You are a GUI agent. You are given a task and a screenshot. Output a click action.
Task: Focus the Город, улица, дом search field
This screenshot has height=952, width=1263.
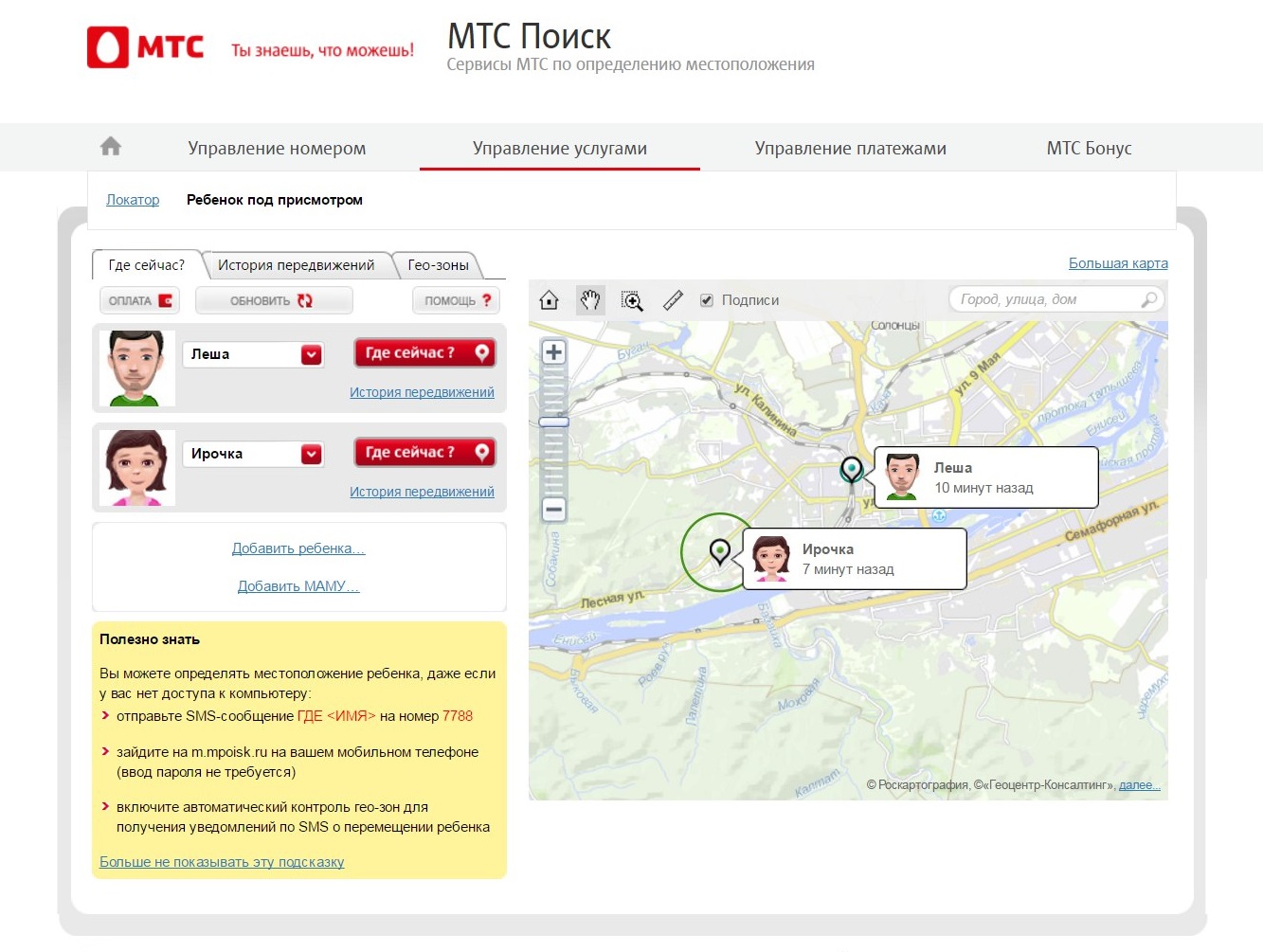1056,299
